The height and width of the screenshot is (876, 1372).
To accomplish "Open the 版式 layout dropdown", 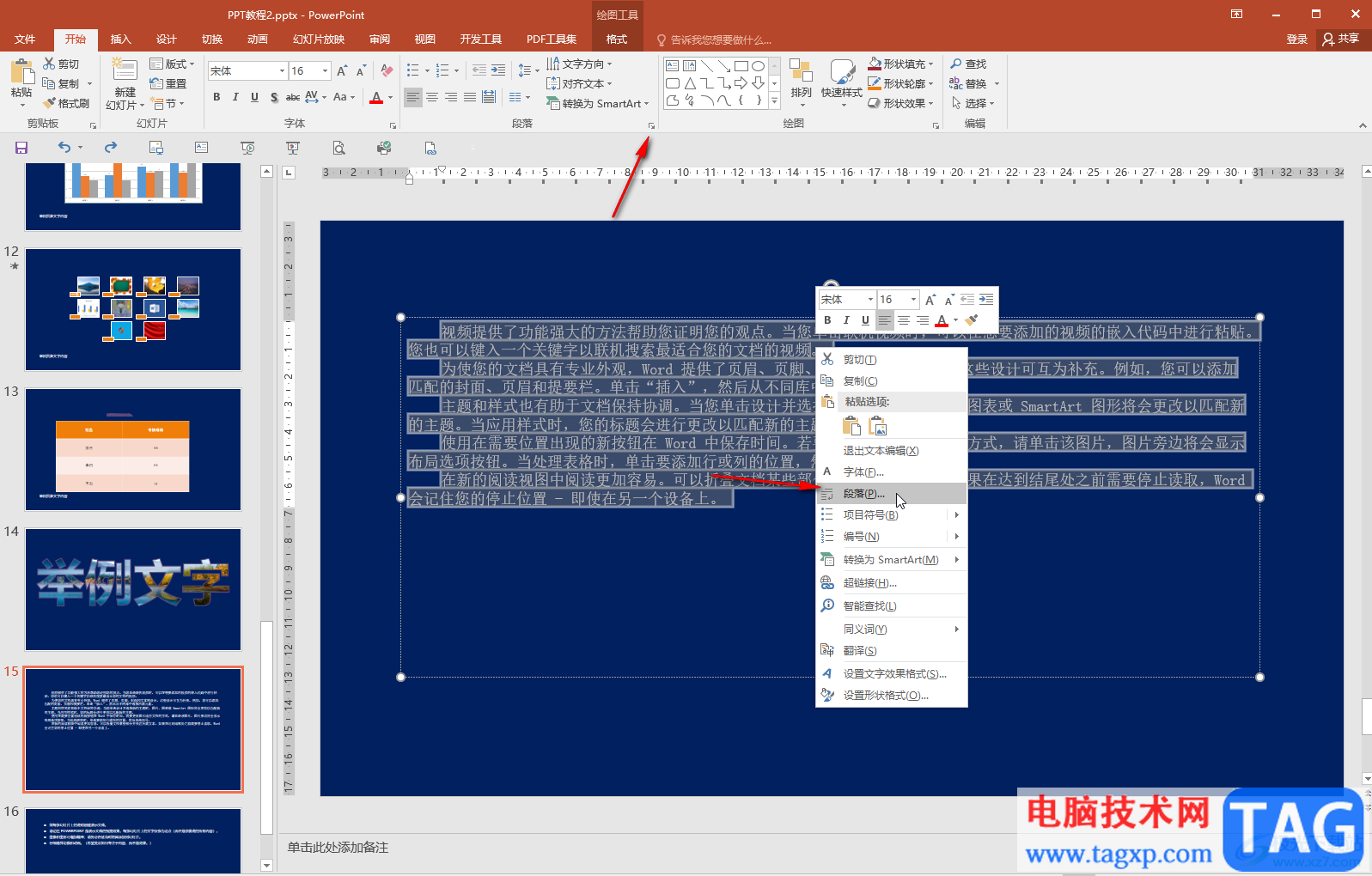I will [172, 64].
